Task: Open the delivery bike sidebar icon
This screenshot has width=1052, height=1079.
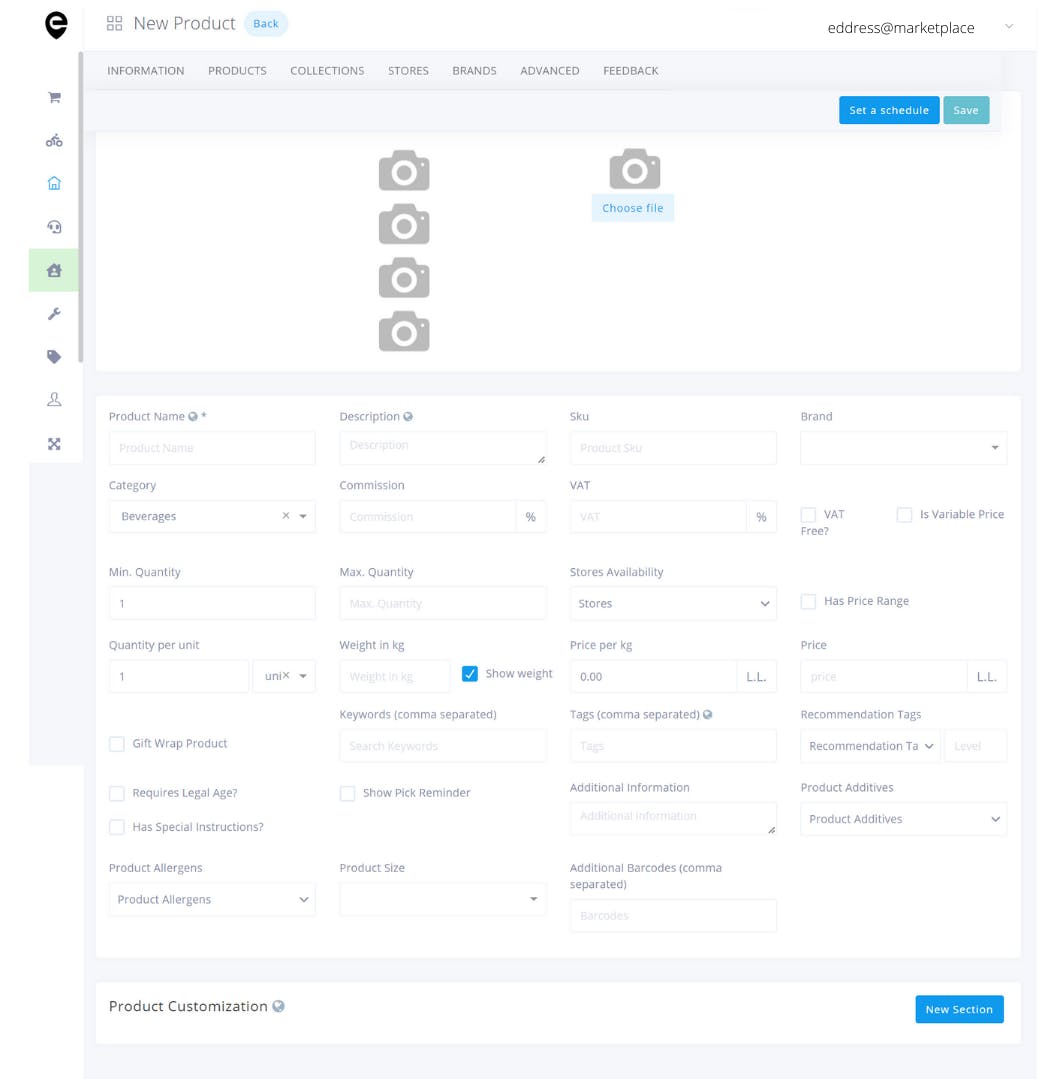Action: pos(54,141)
